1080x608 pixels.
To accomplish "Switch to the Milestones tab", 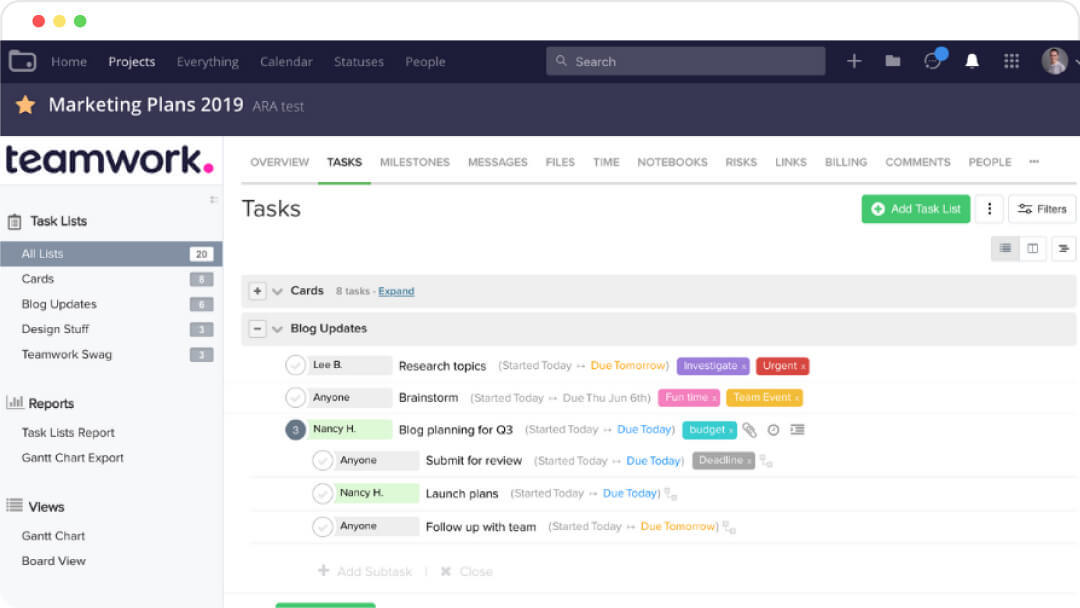I will 415,162.
